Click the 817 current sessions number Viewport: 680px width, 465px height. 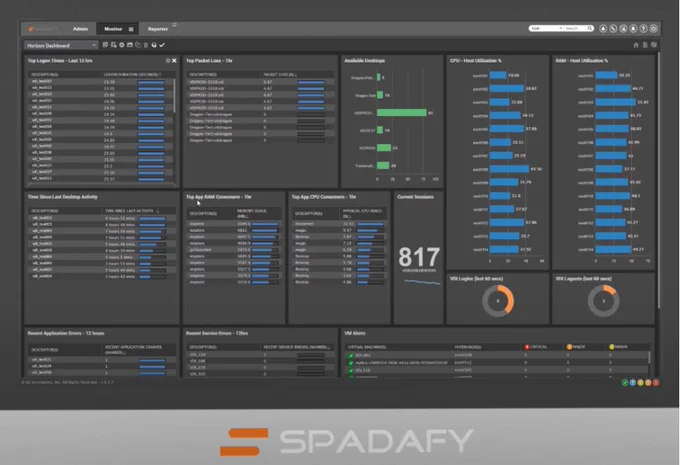click(419, 257)
